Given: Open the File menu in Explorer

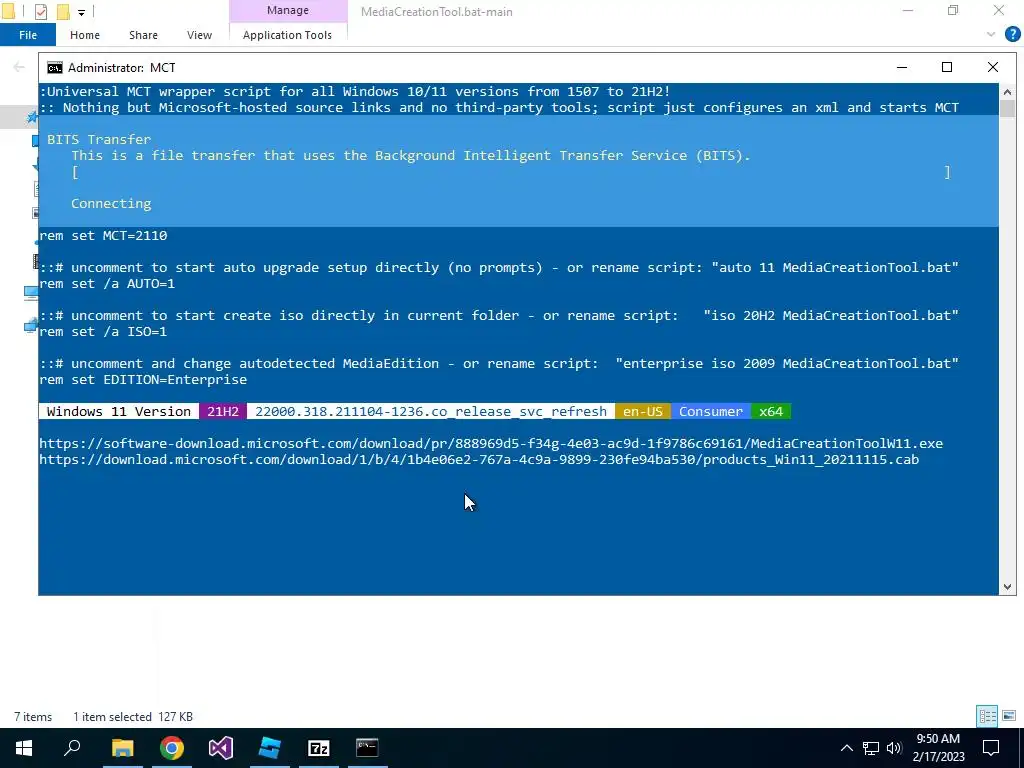Looking at the screenshot, I should pyautogui.click(x=27, y=35).
